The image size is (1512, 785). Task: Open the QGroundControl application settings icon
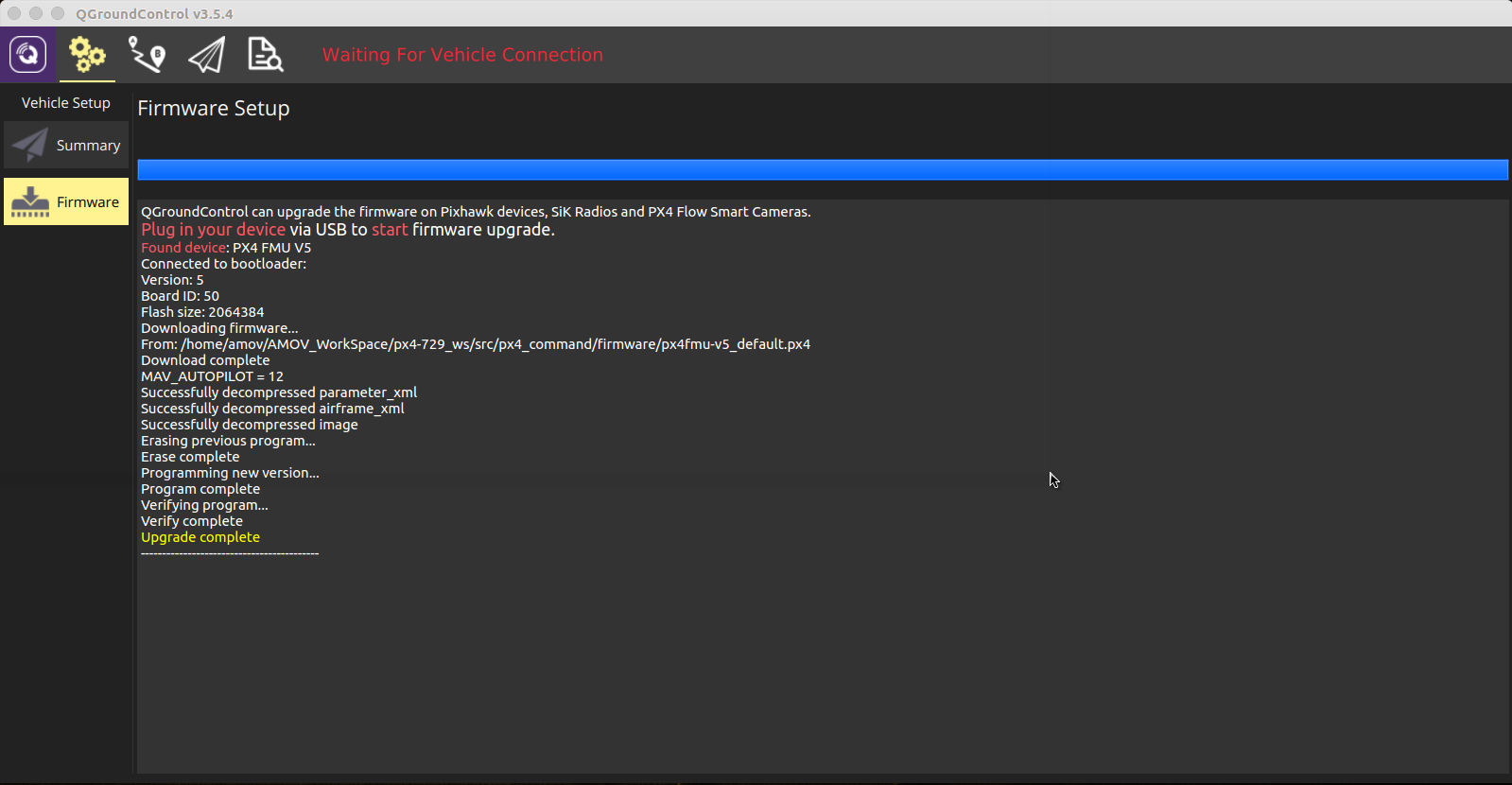coord(28,55)
